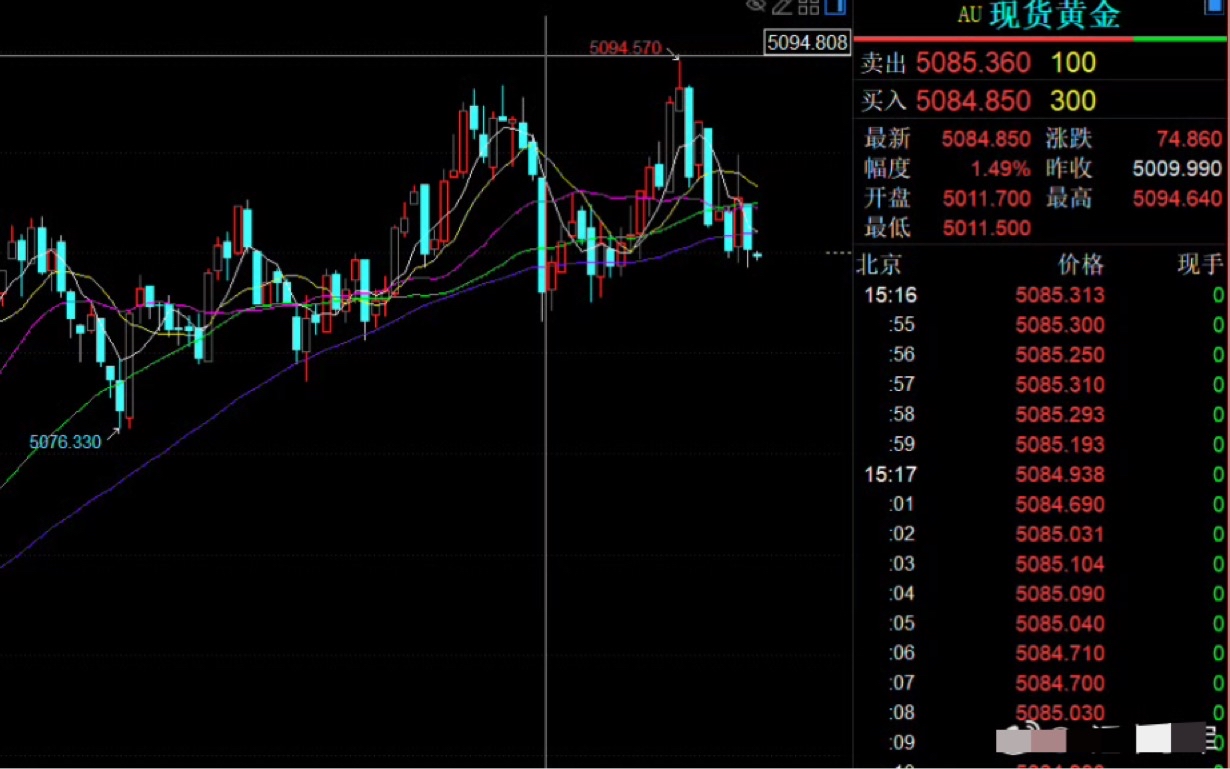Click blue icon right of 现货黄金 title
The width and height of the screenshot is (1230, 769).
click(1213, 6)
